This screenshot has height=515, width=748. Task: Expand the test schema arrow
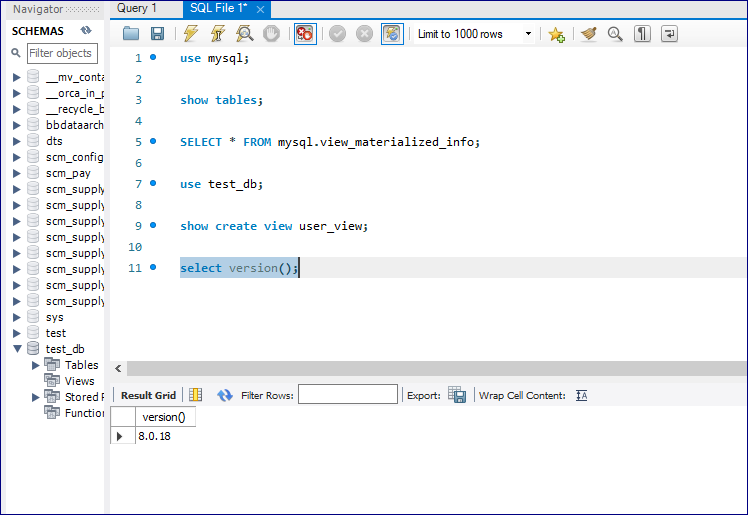(x=17, y=333)
